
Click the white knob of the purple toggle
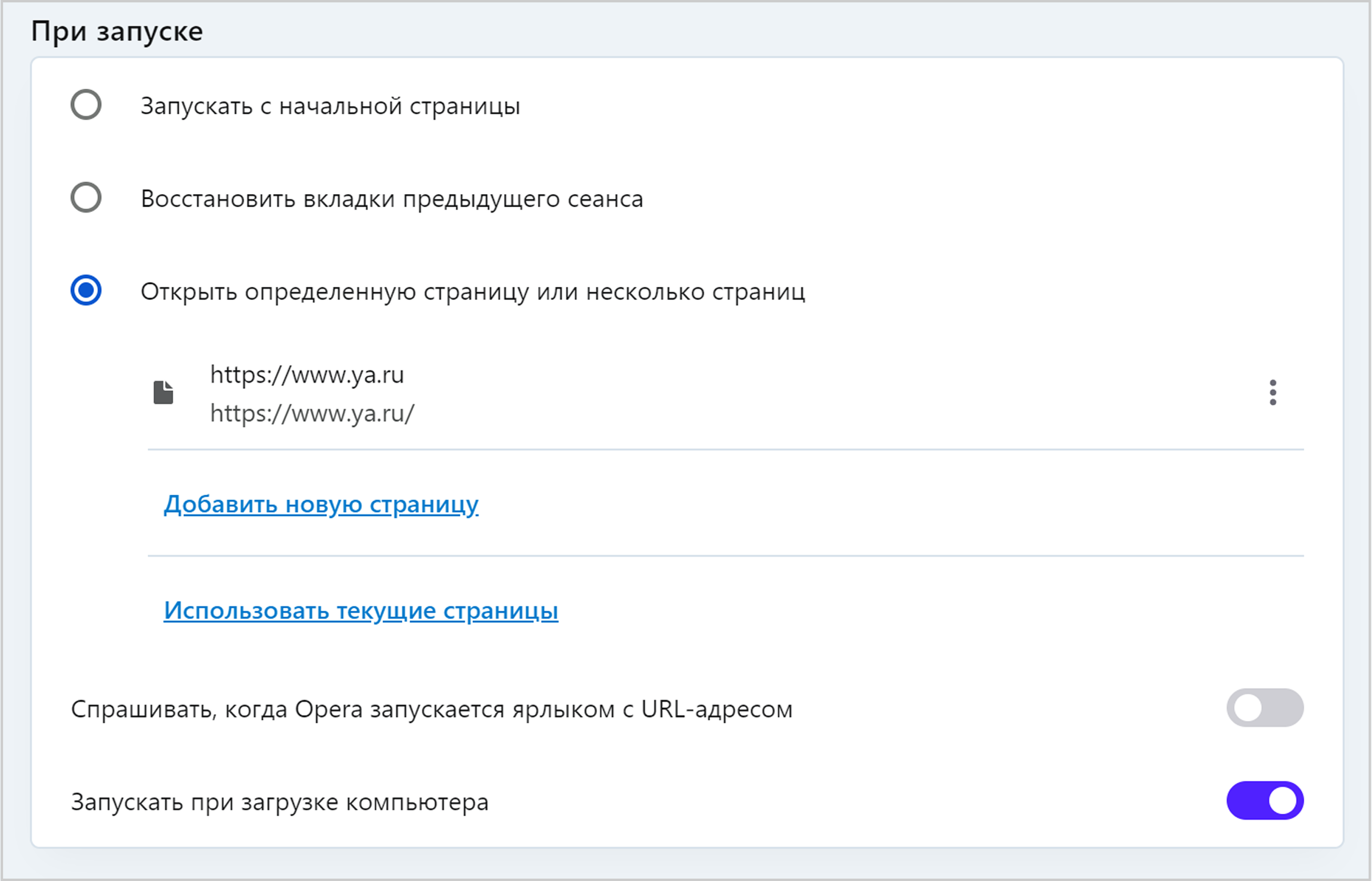(x=1282, y=801)
